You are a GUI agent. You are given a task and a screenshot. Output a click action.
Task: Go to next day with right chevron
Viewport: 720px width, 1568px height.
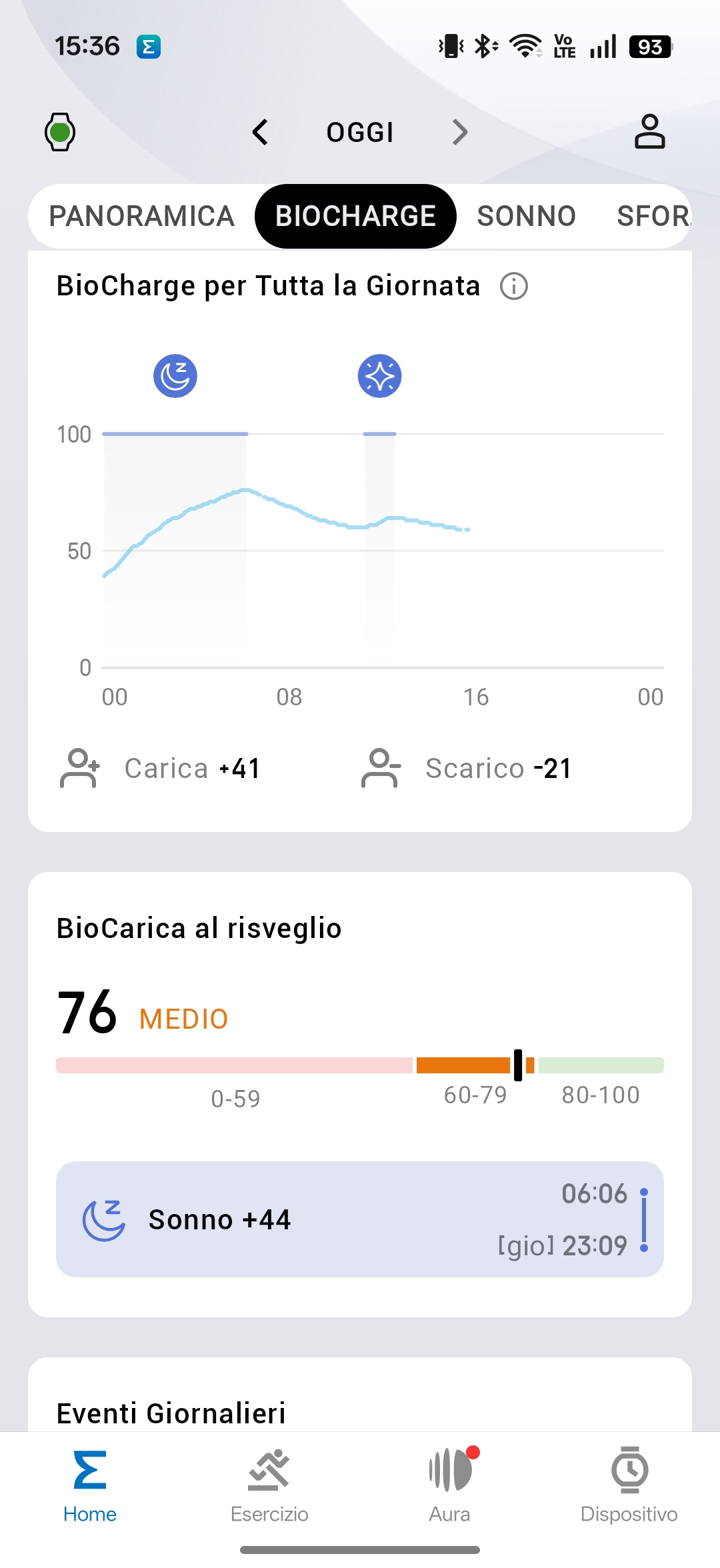tap(459, 132)
